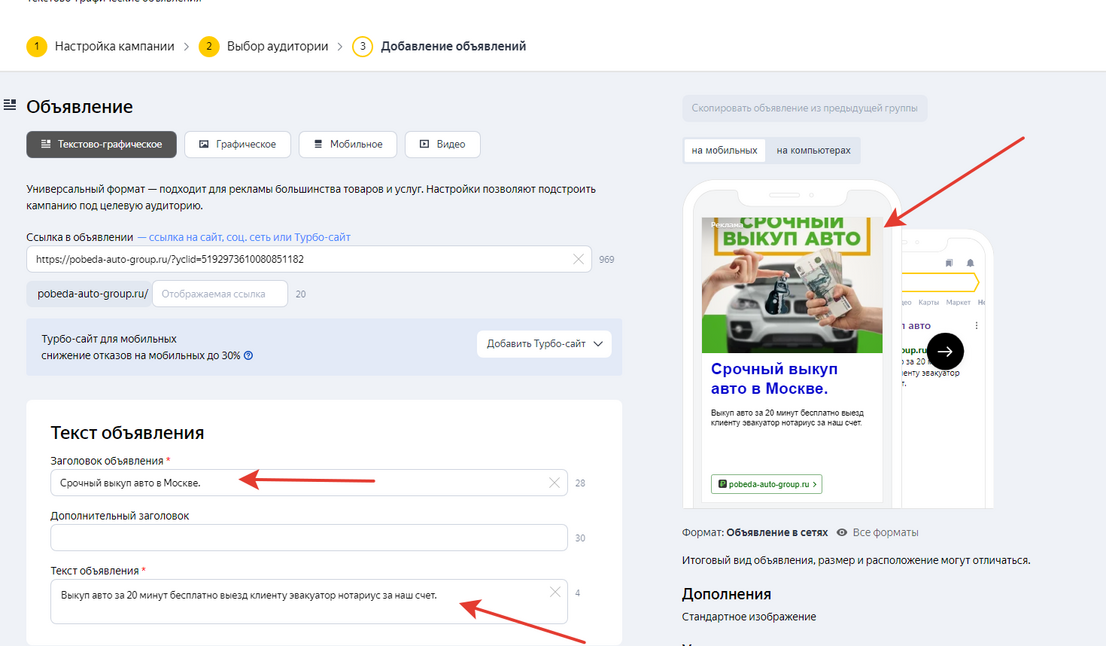Switch preview to на компьютерах
Image resolution: width=1106 pixels, height=646 pixels.
coord(813,150)
